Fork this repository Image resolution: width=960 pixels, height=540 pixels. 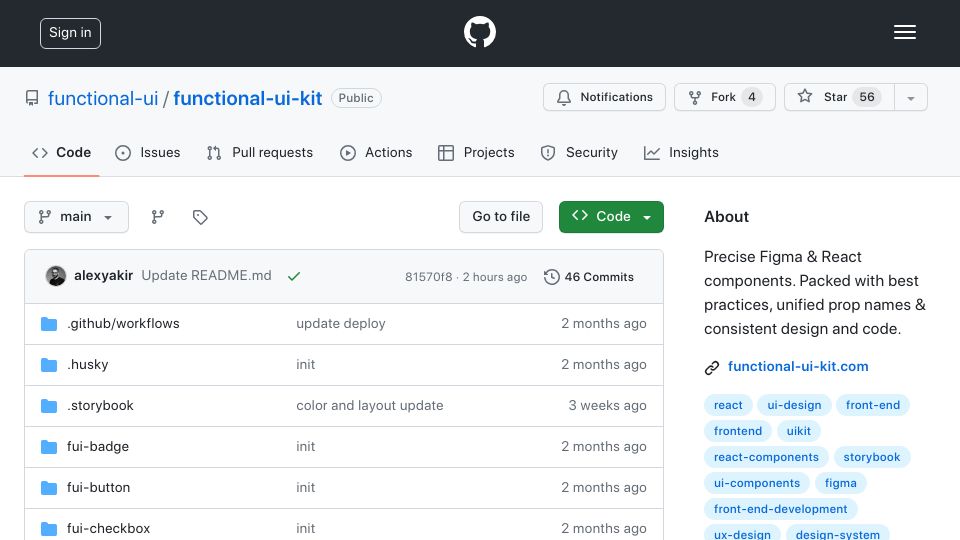725,97
